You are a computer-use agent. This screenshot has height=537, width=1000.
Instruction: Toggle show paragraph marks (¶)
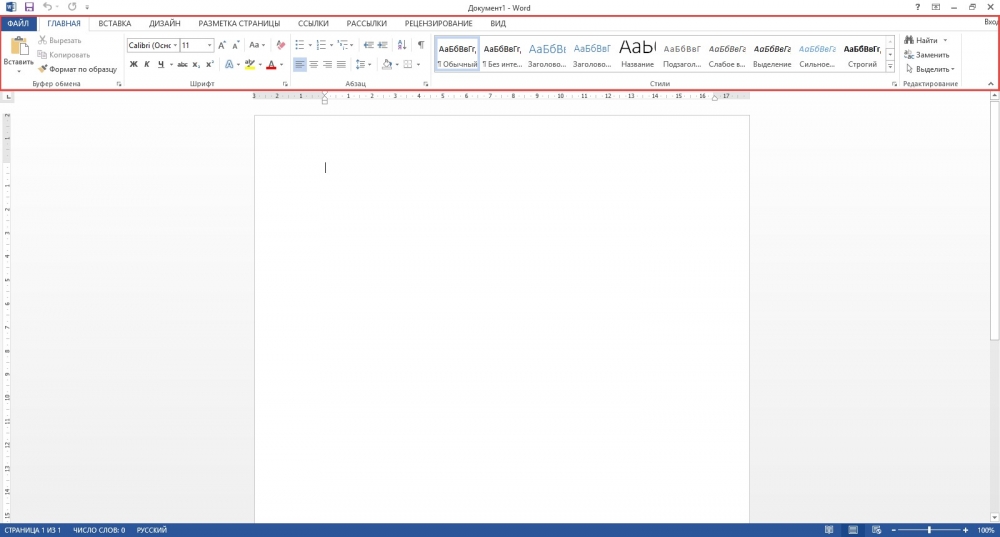coord(420,45)
